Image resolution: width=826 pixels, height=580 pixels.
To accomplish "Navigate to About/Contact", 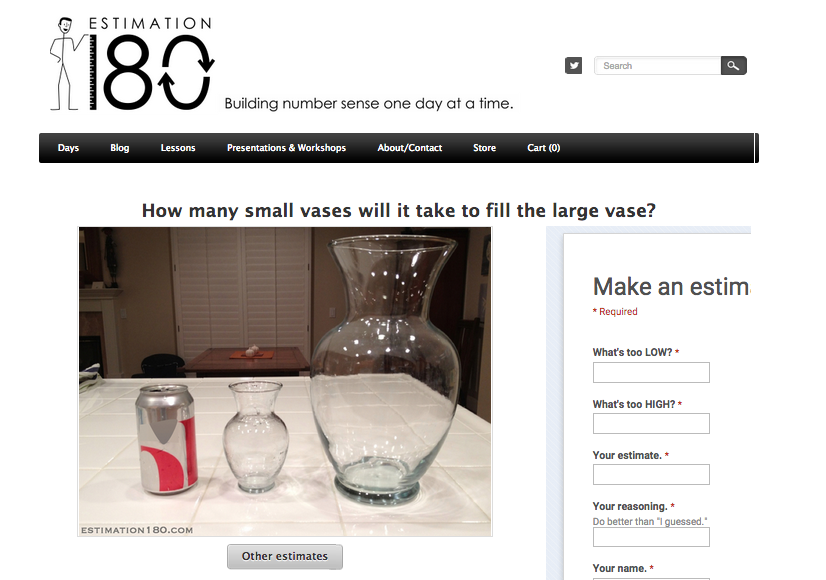I will pyautogui.click(x=409, y=148).
